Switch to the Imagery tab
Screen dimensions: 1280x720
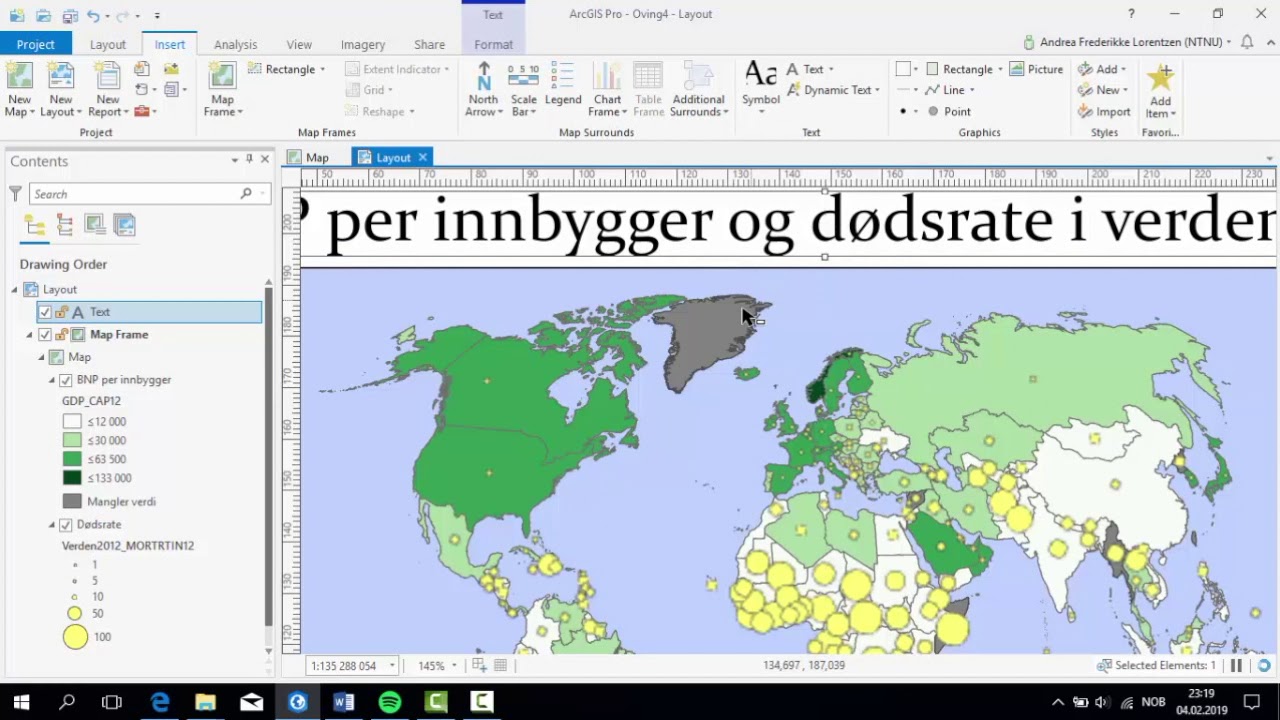point(362,44)
